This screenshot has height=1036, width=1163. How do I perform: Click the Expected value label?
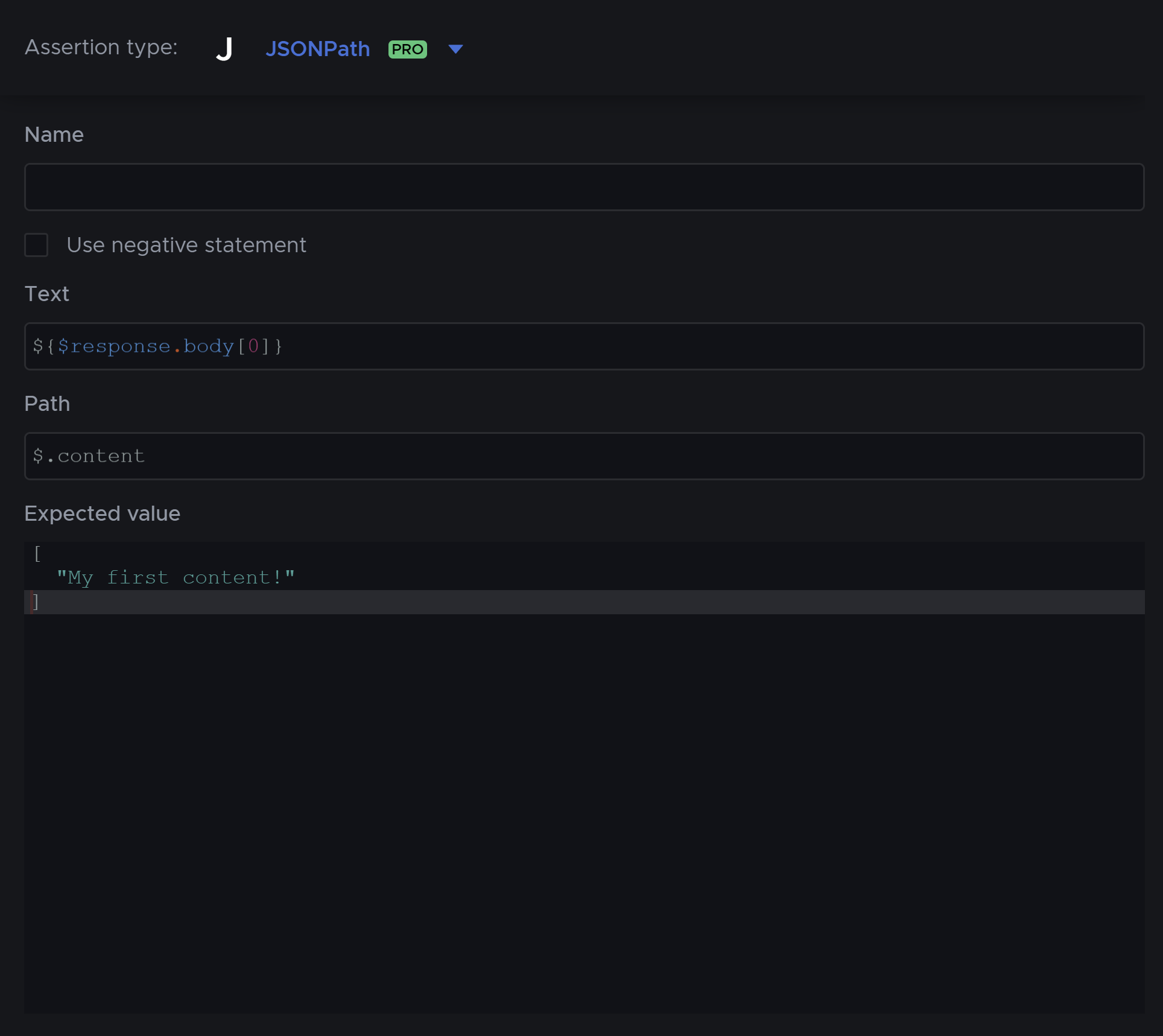pyautogui.click(x=102, y=513)
